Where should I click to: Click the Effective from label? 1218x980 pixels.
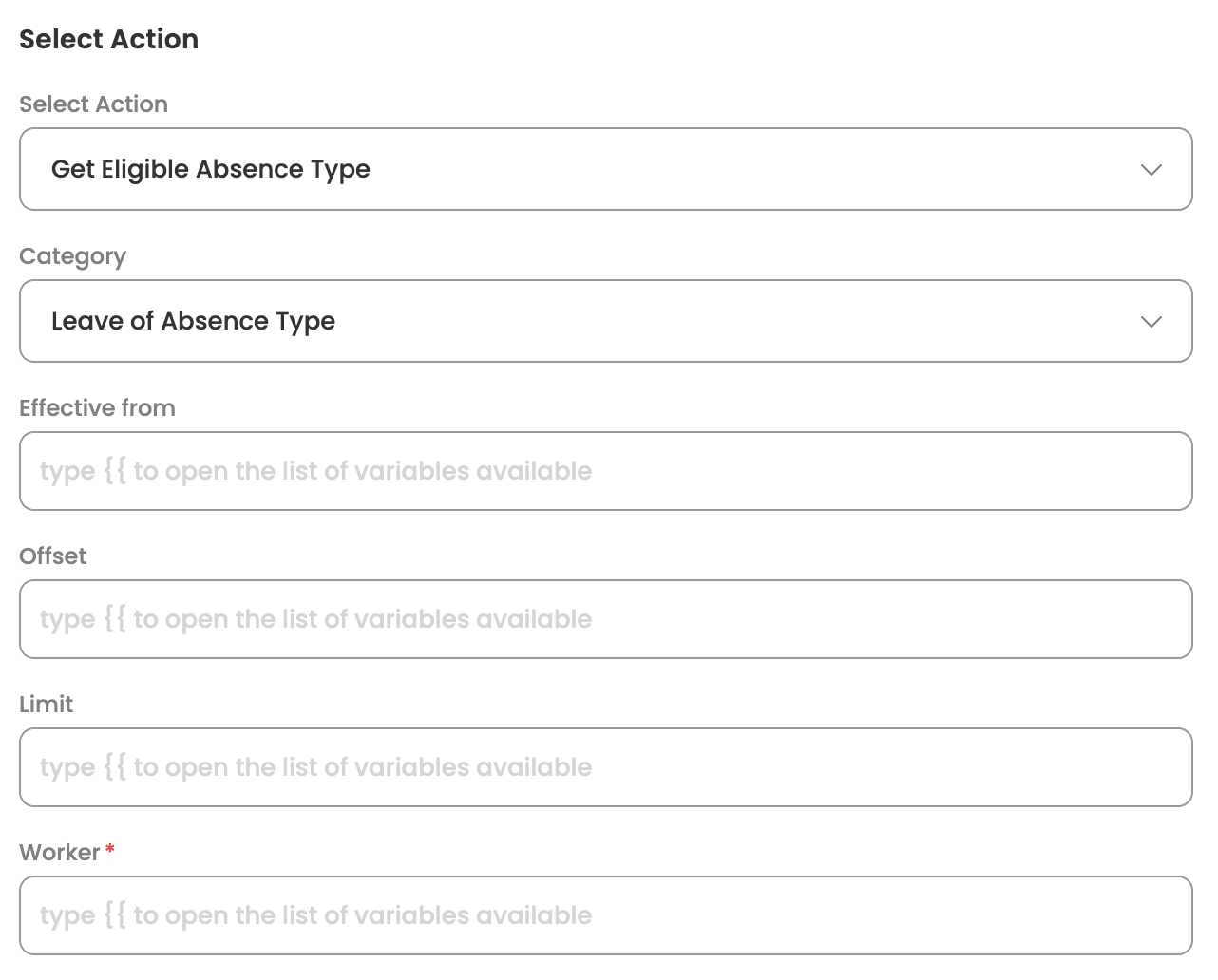[97, 408]
